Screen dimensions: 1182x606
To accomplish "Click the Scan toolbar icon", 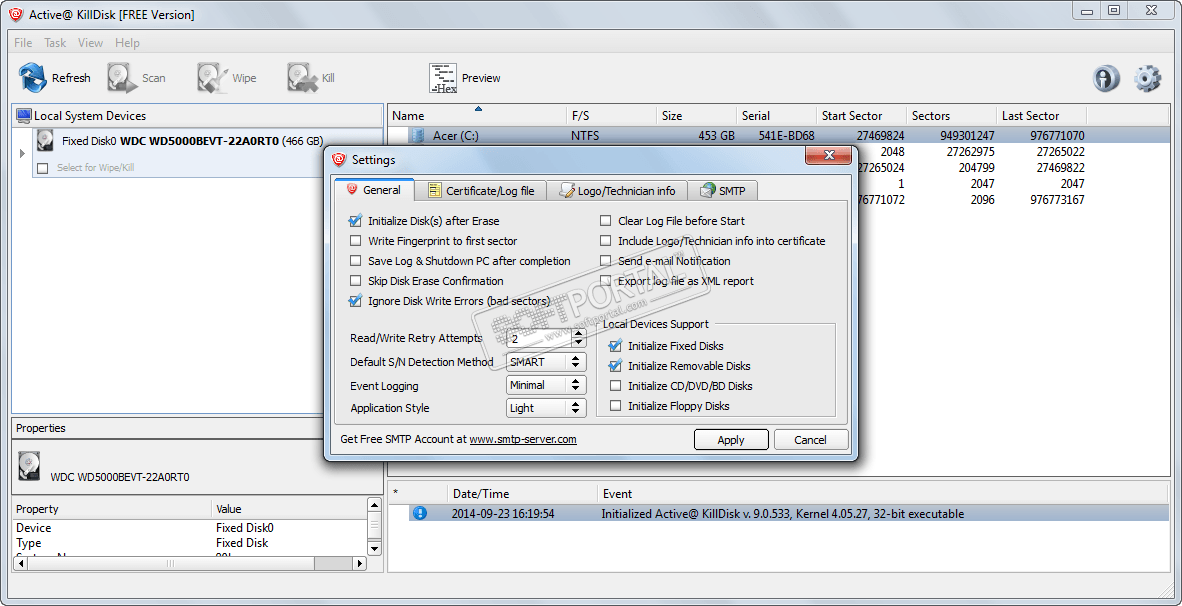I will tap(122, 78).
